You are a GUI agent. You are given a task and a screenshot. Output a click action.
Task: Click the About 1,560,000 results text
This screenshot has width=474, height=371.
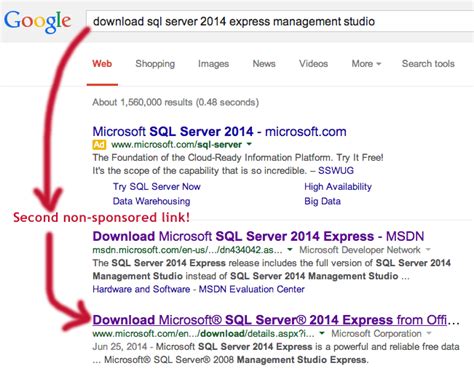176,102
